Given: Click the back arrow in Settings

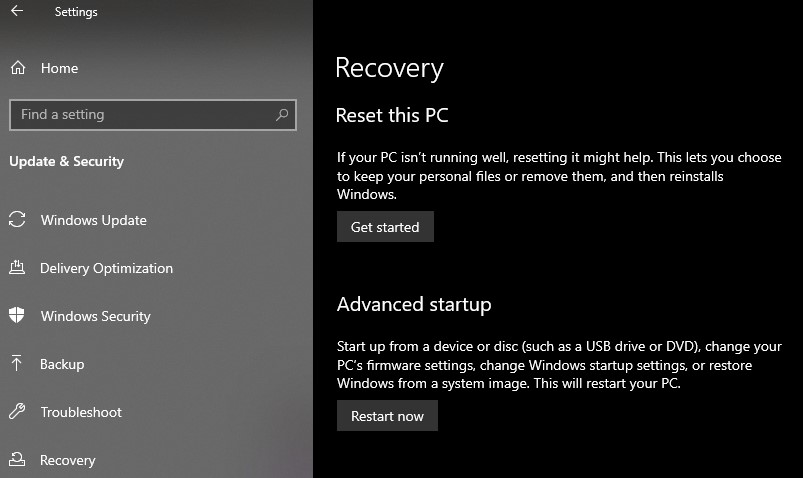Looking at the screenshot, I should (x=16, y=13).
